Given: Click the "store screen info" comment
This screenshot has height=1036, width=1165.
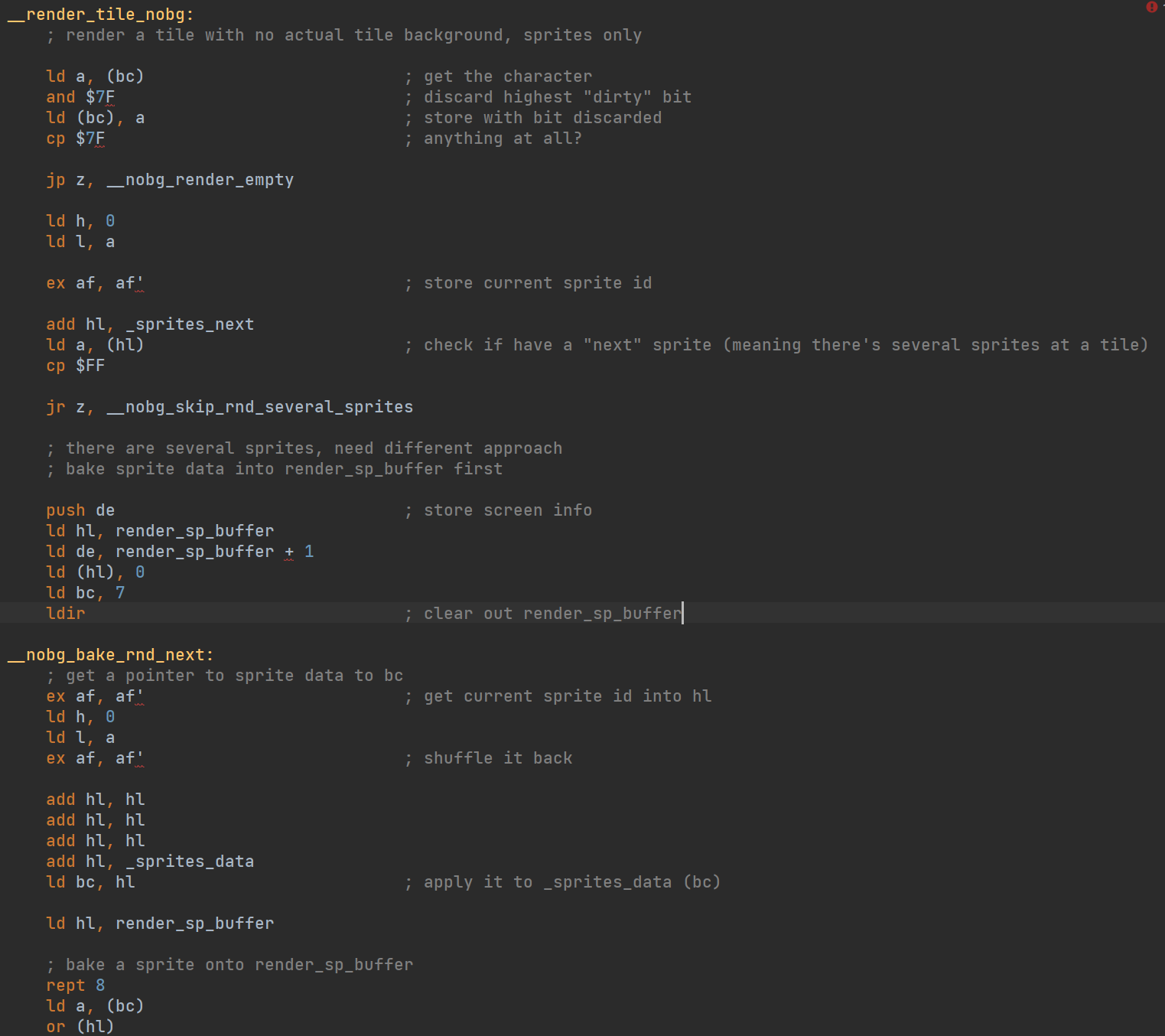Looking at the screenshot, I should pyautogui.click(x=507, y=510).
